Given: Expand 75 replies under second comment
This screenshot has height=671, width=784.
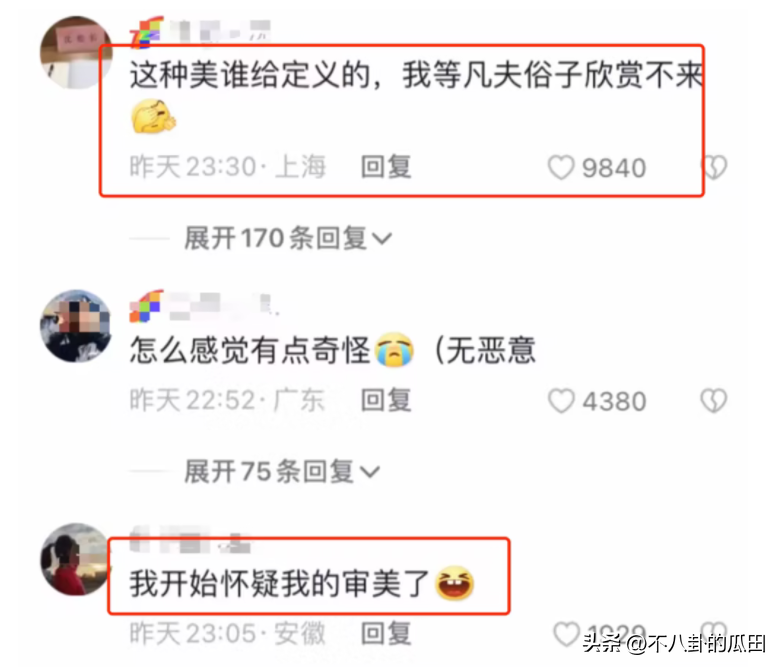Looking at the screenshot, I should [x=282, y=472].
